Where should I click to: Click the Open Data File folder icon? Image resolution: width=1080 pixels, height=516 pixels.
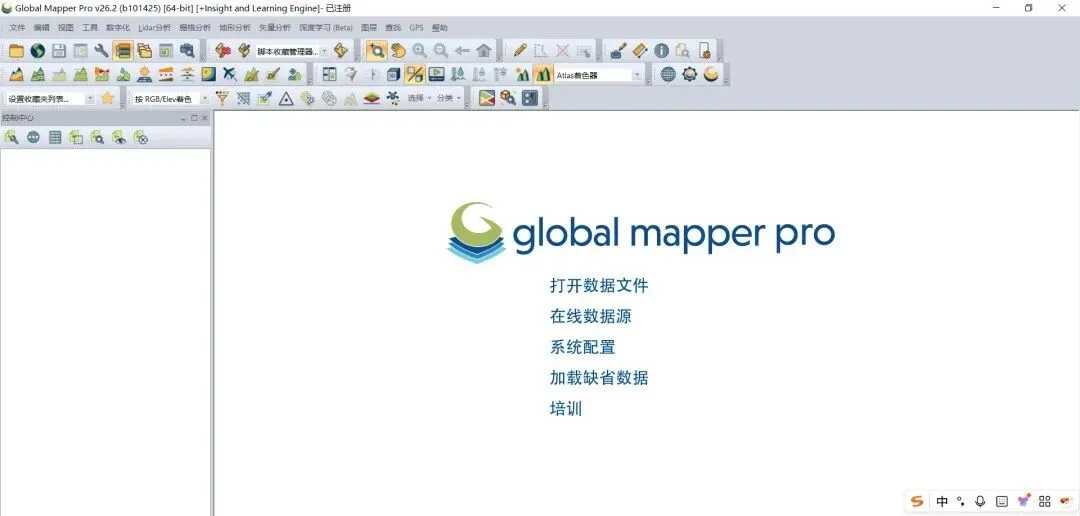click(15, 50)
